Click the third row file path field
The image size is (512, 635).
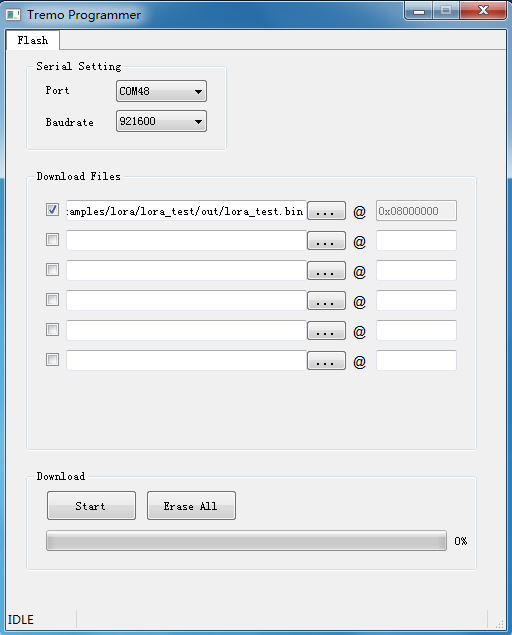186,271
